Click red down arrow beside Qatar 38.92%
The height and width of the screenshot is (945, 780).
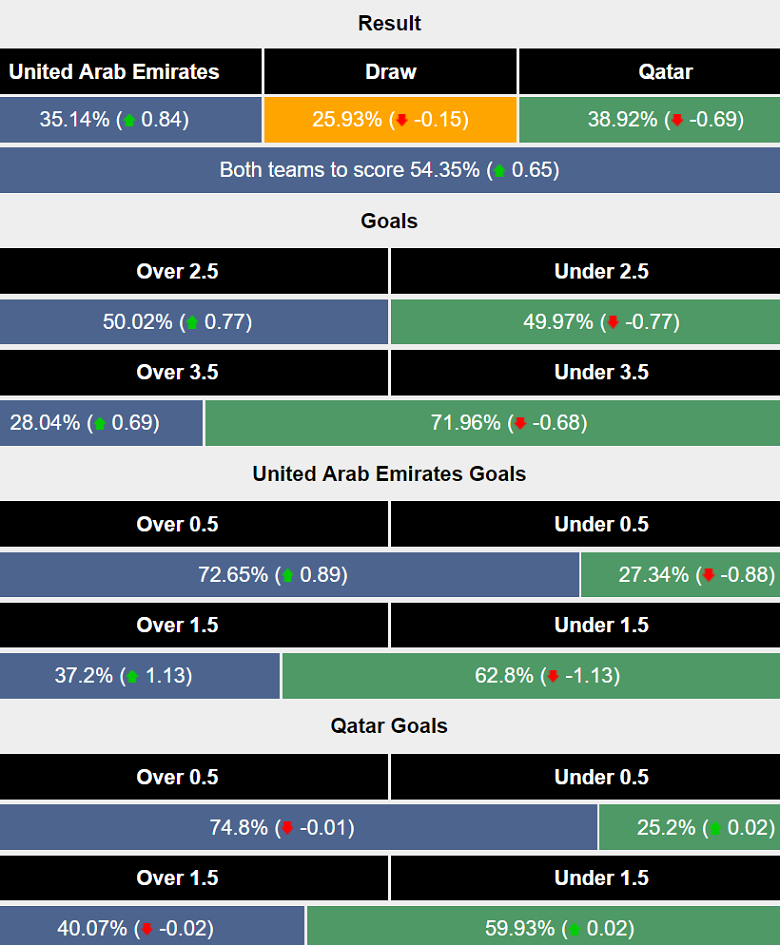[677, 120]
